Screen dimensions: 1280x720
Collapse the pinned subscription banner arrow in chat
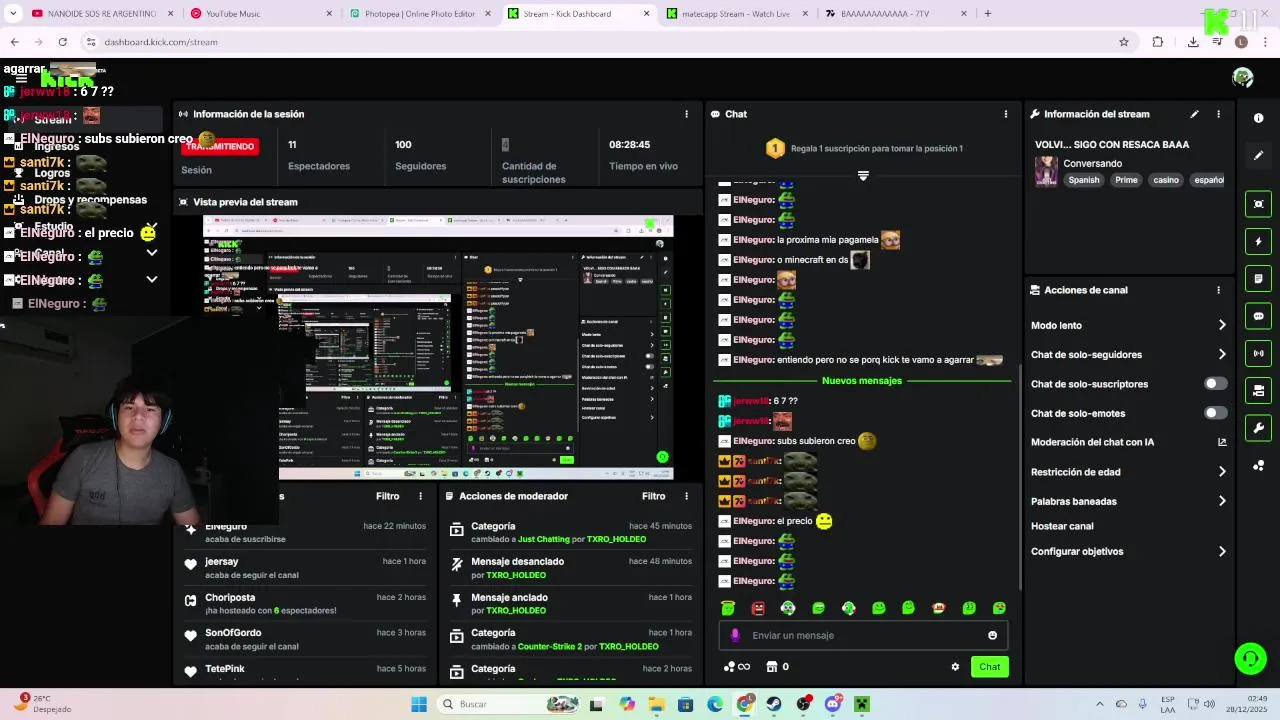863,175
